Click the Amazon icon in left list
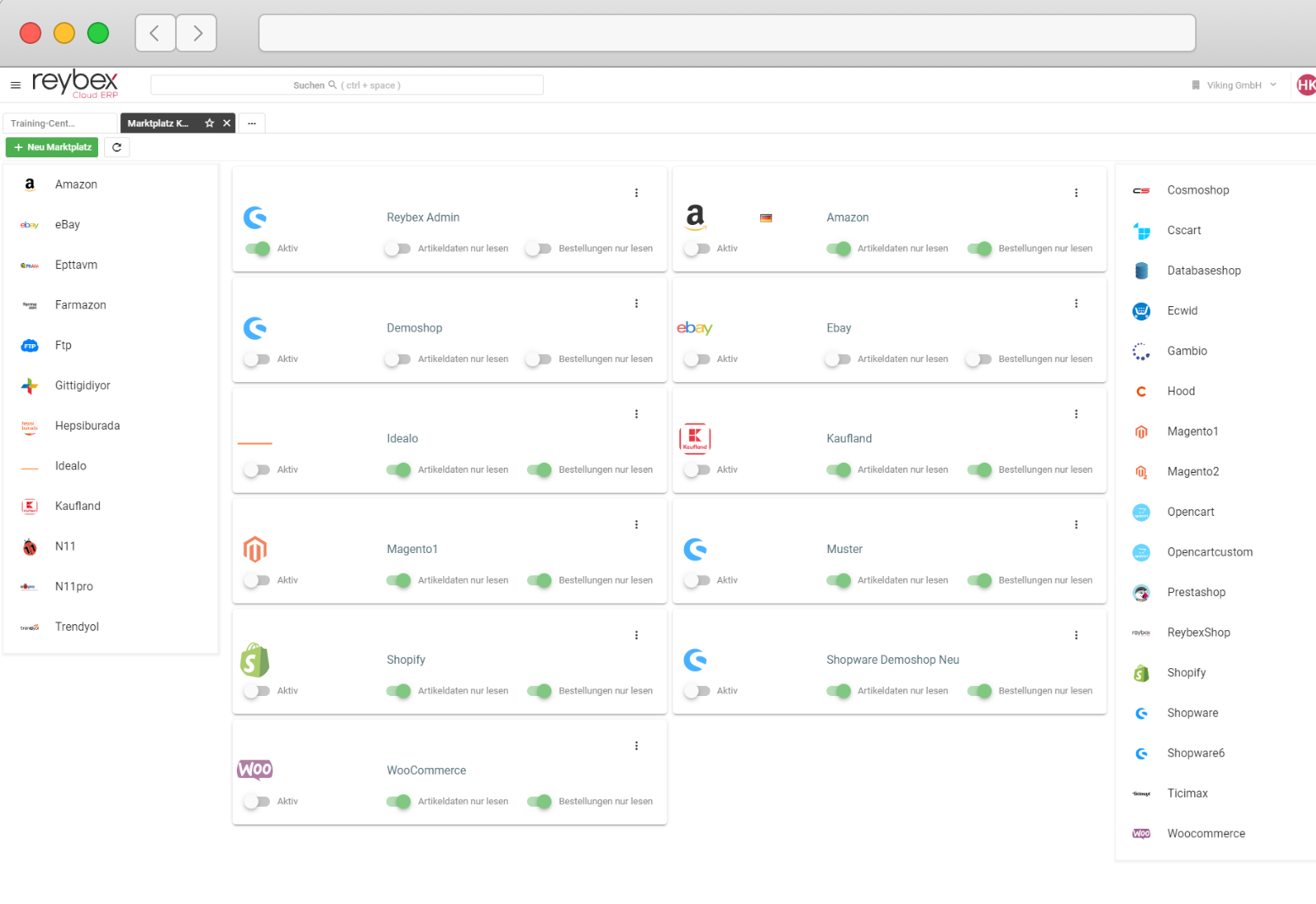 click(30, 184)
